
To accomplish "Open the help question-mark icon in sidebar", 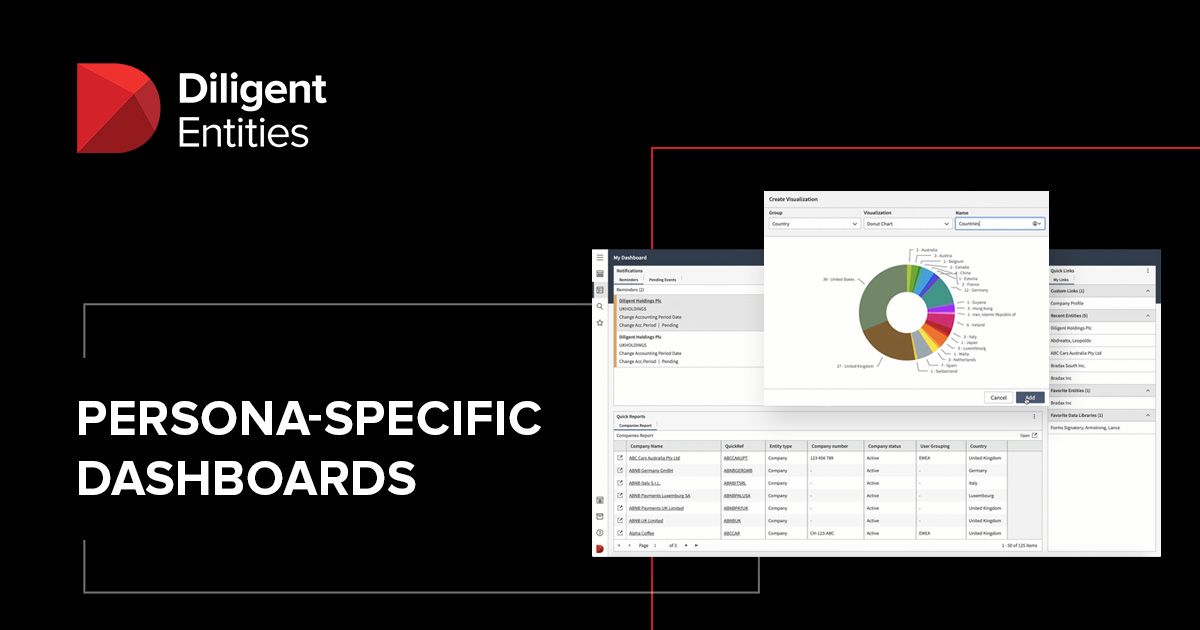I will pyautogui.click(x=600, y=532).
